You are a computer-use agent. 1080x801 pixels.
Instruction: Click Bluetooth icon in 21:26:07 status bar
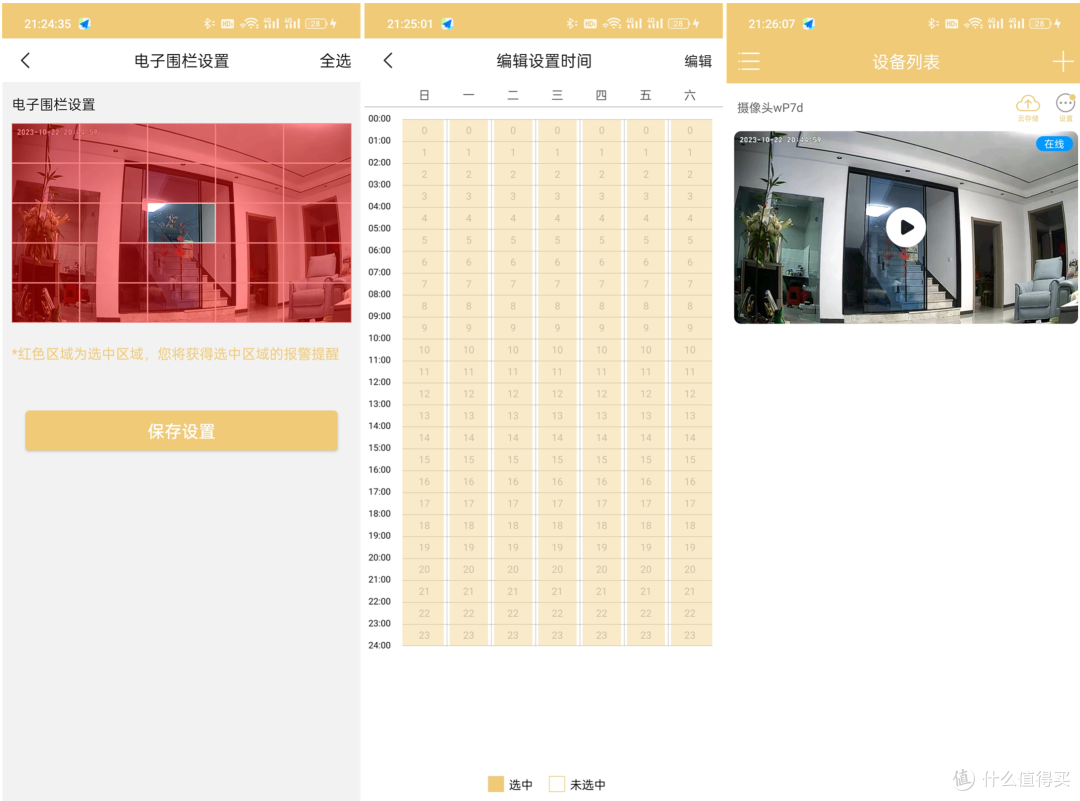(933, 23)
